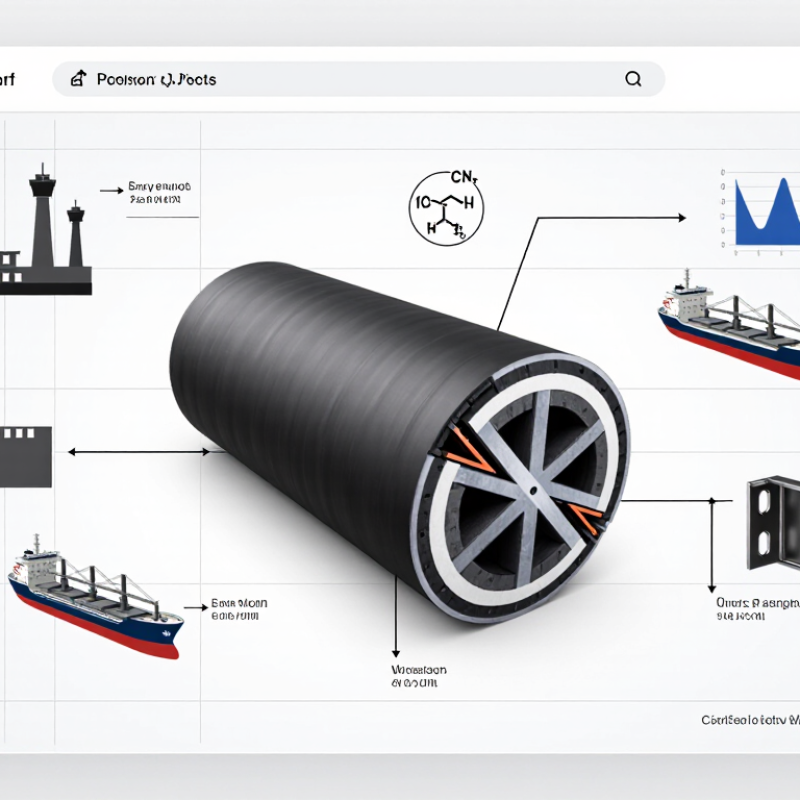Click the label beside the control tower
The width and height of the screenshot is (800, 800).
click(x=159, y=192)
